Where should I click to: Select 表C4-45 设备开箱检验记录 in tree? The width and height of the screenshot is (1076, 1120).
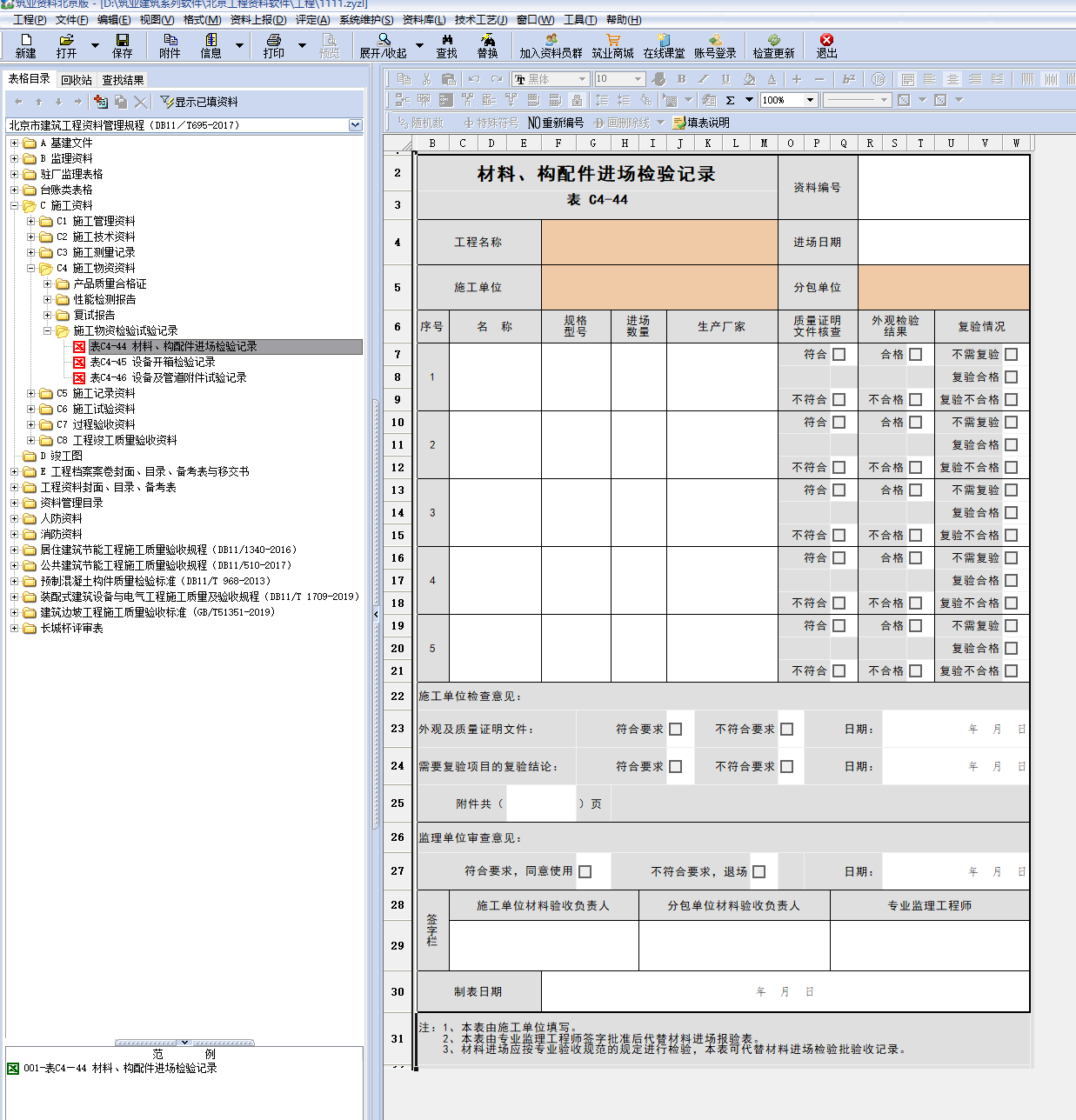[x=152, y=362]
